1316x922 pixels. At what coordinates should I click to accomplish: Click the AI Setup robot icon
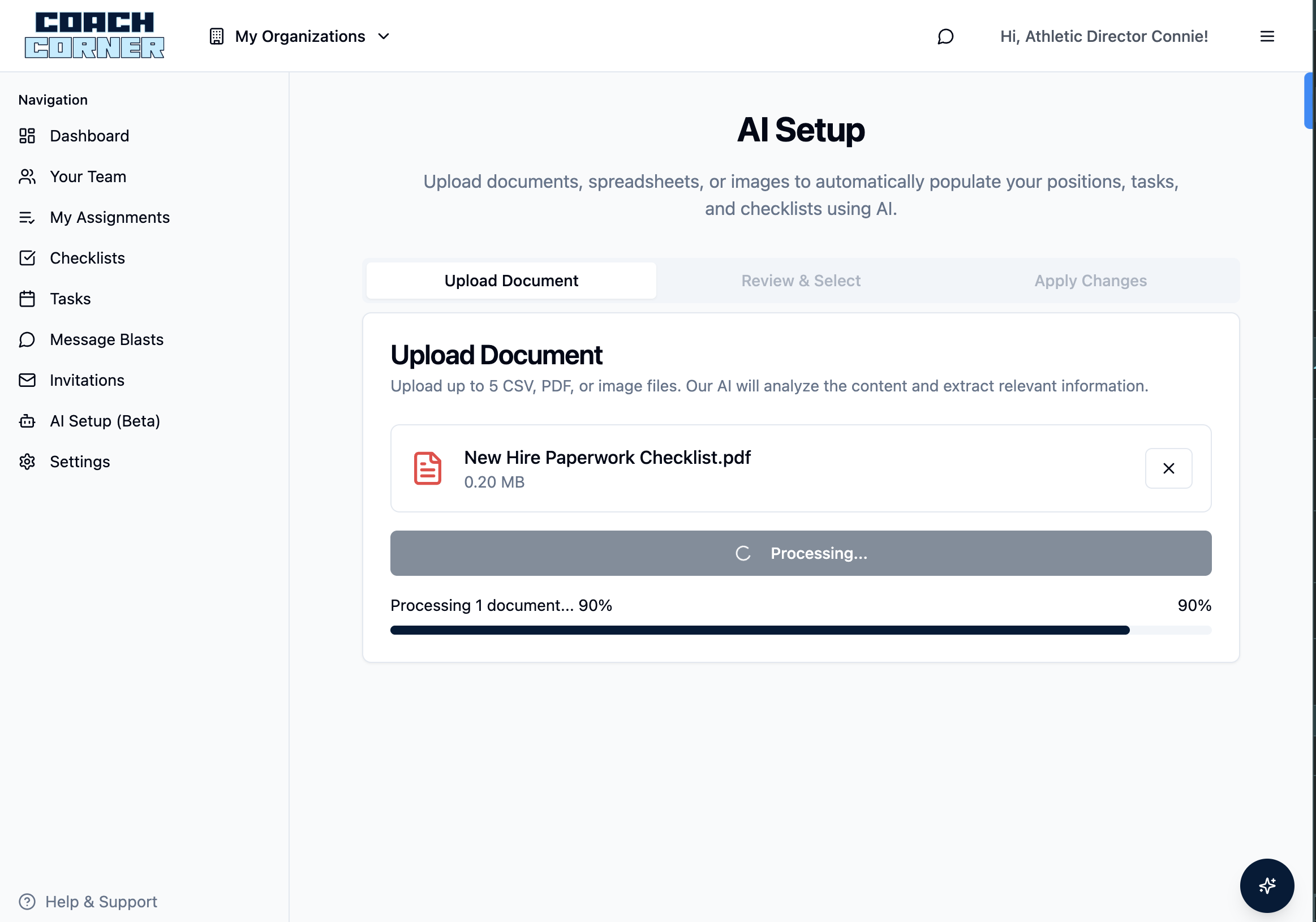pyautogui.click(x=27, y=421)
